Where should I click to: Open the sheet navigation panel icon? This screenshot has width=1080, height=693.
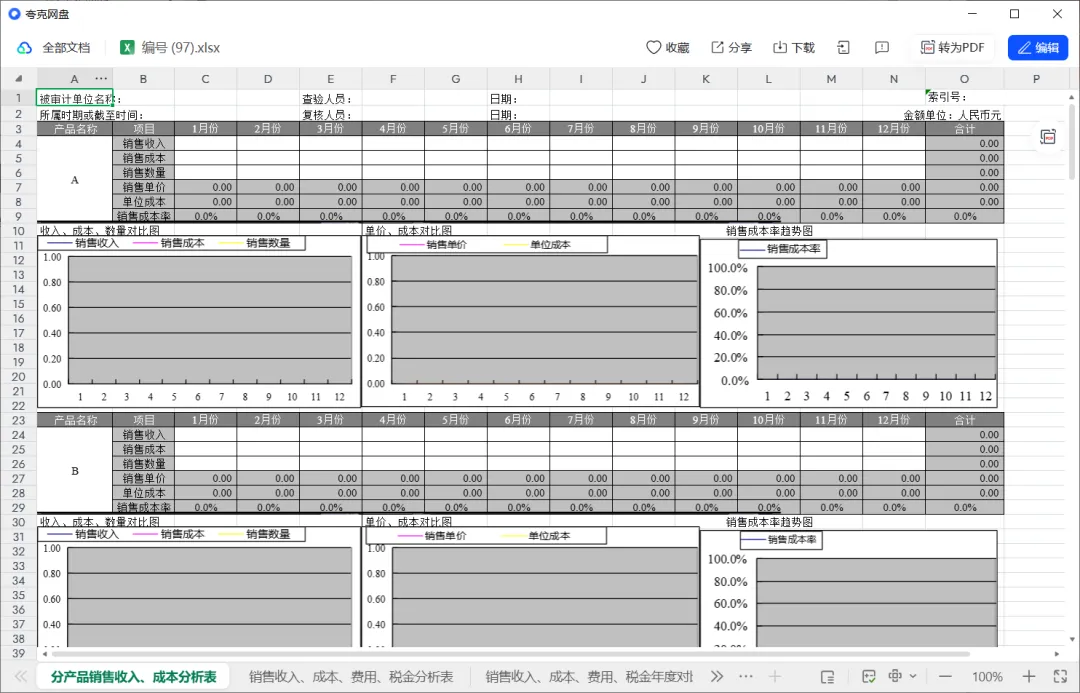point(828,676)
